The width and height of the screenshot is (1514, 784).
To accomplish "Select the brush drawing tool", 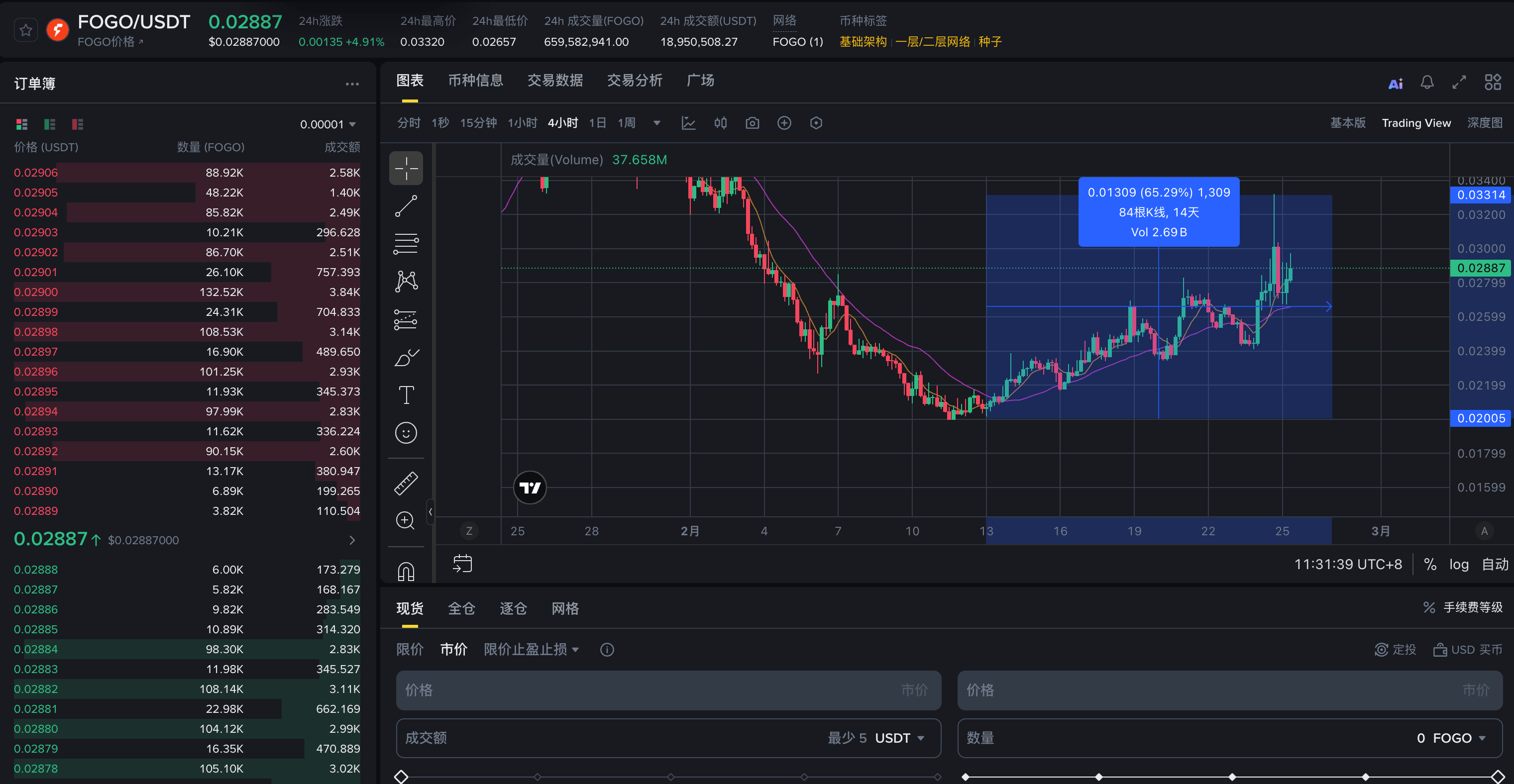I will (406, 357).
